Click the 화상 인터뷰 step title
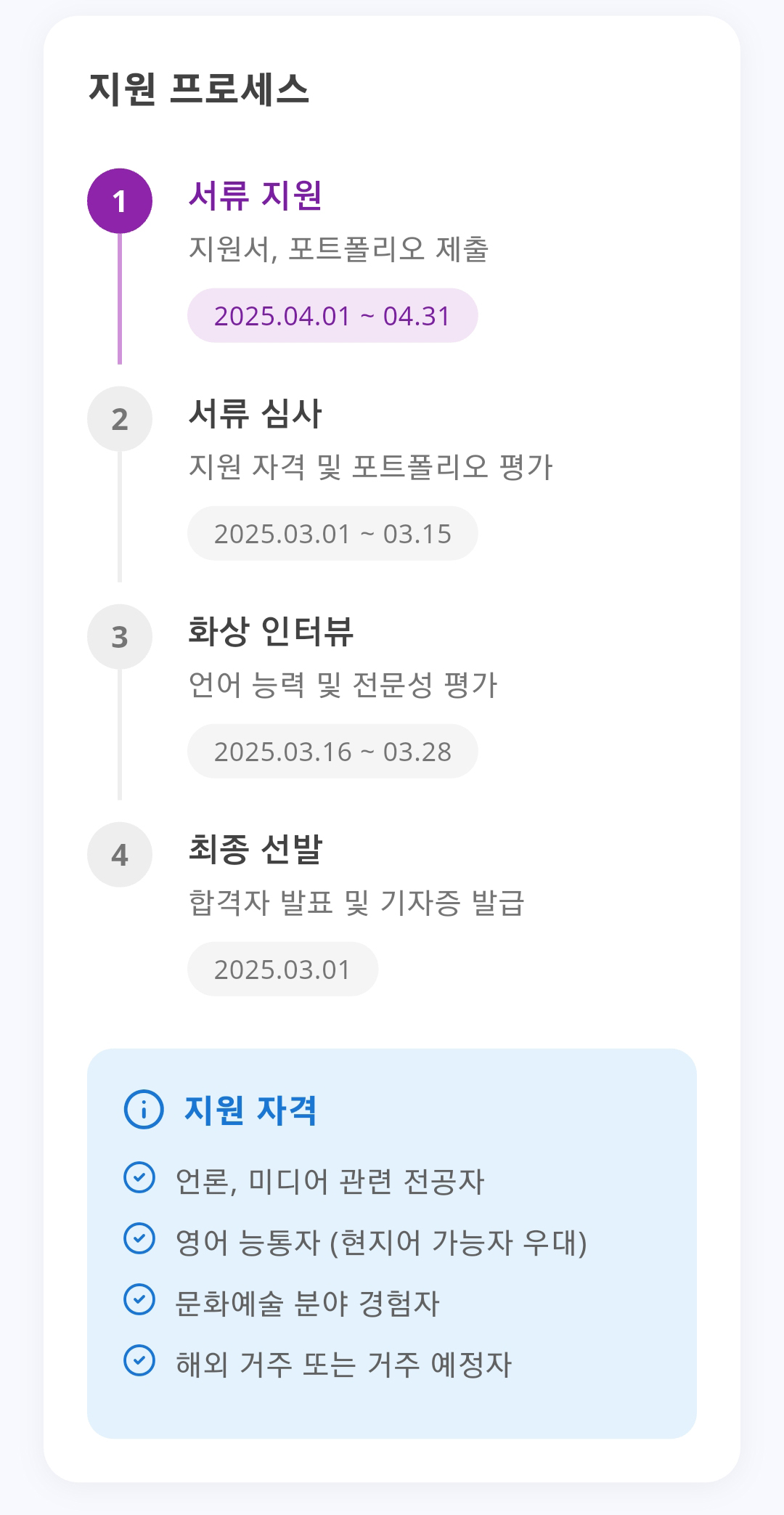Viewport: 784px width, 1515px height. (x=271, y=631)
